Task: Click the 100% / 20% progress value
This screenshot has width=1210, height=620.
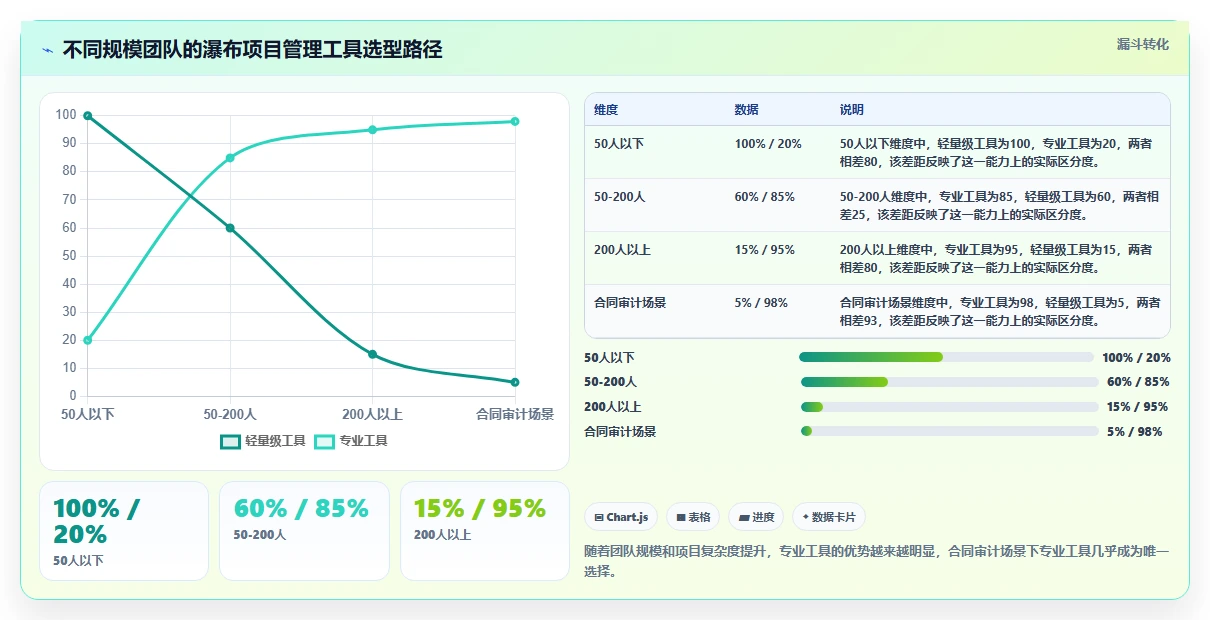Action: tap(1136, 358)
